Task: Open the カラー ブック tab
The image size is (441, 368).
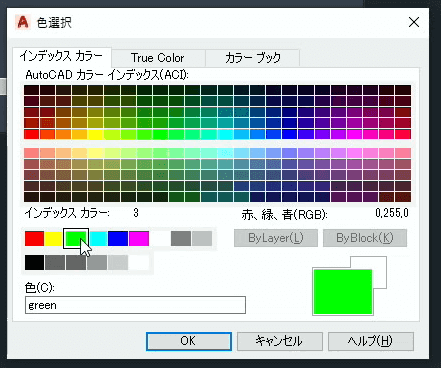Action: pos(253,58)
